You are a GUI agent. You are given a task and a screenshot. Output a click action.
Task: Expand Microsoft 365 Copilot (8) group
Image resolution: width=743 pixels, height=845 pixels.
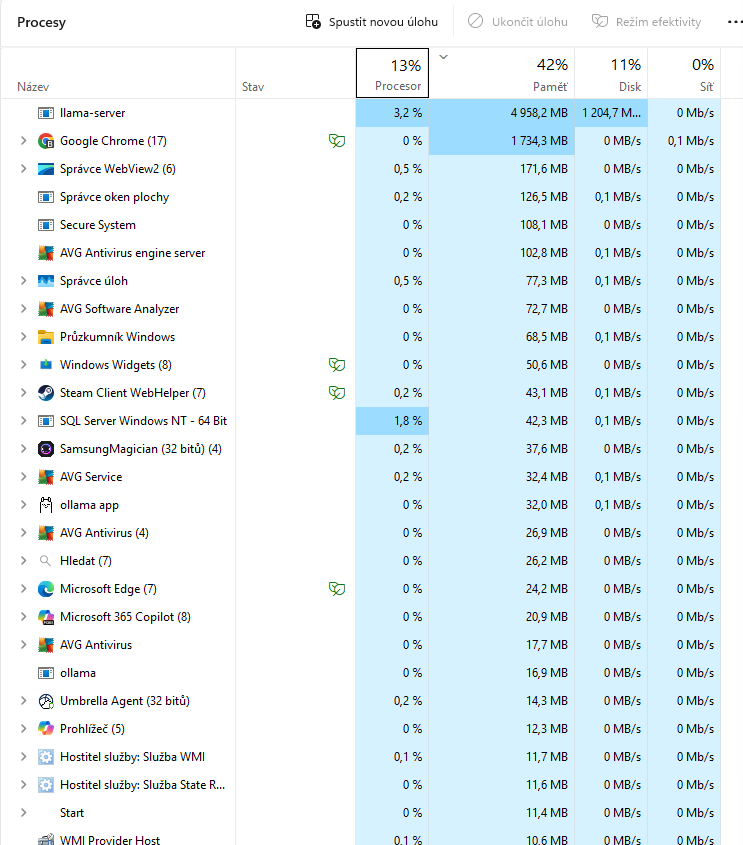coord(23,617)
